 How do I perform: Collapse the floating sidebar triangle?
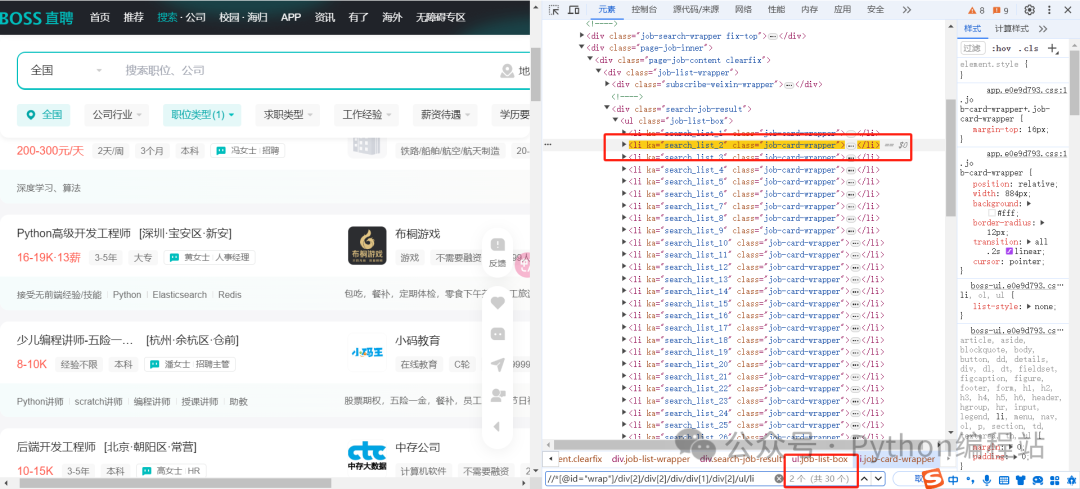tap(497, 426)
